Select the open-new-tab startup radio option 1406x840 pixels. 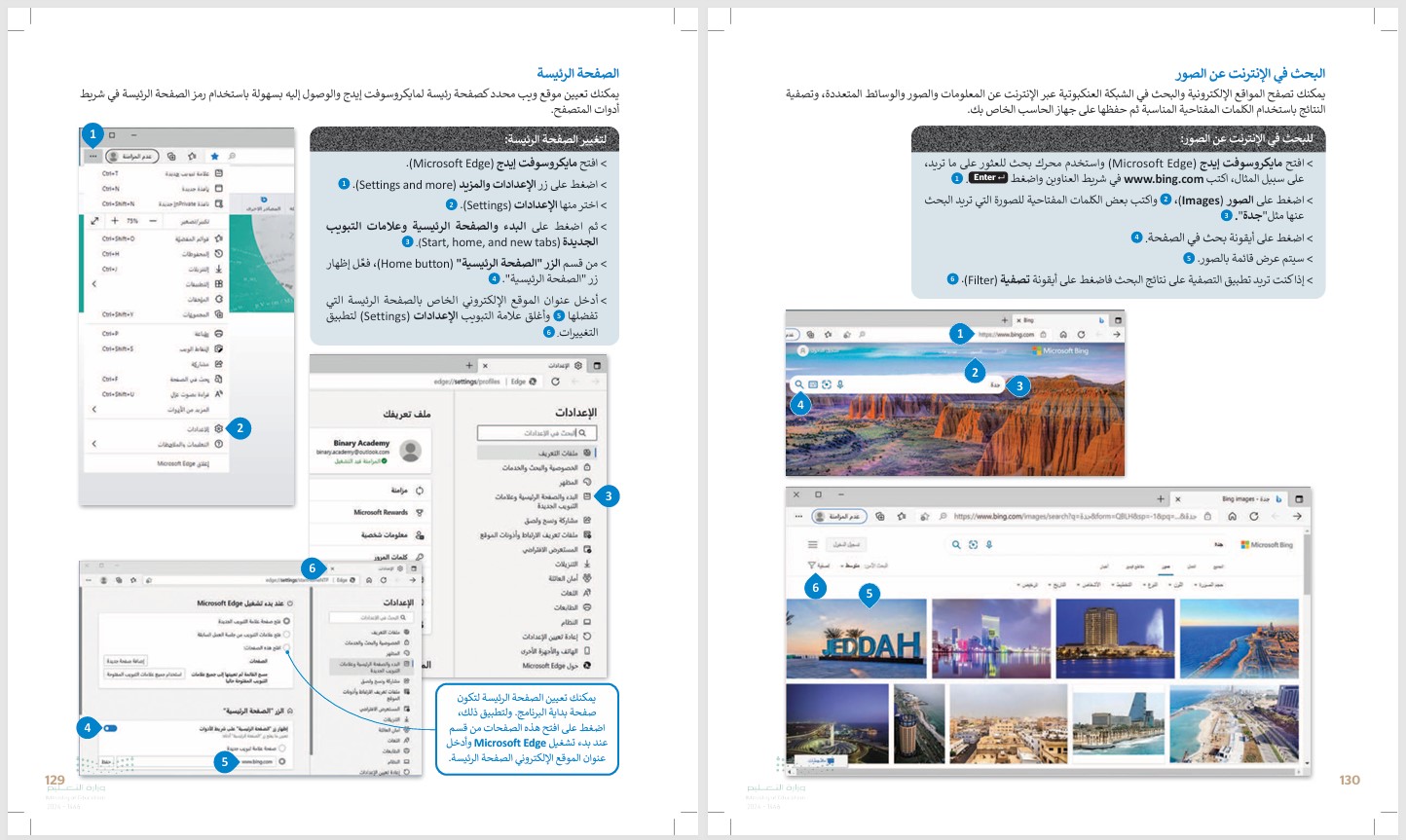286,621
